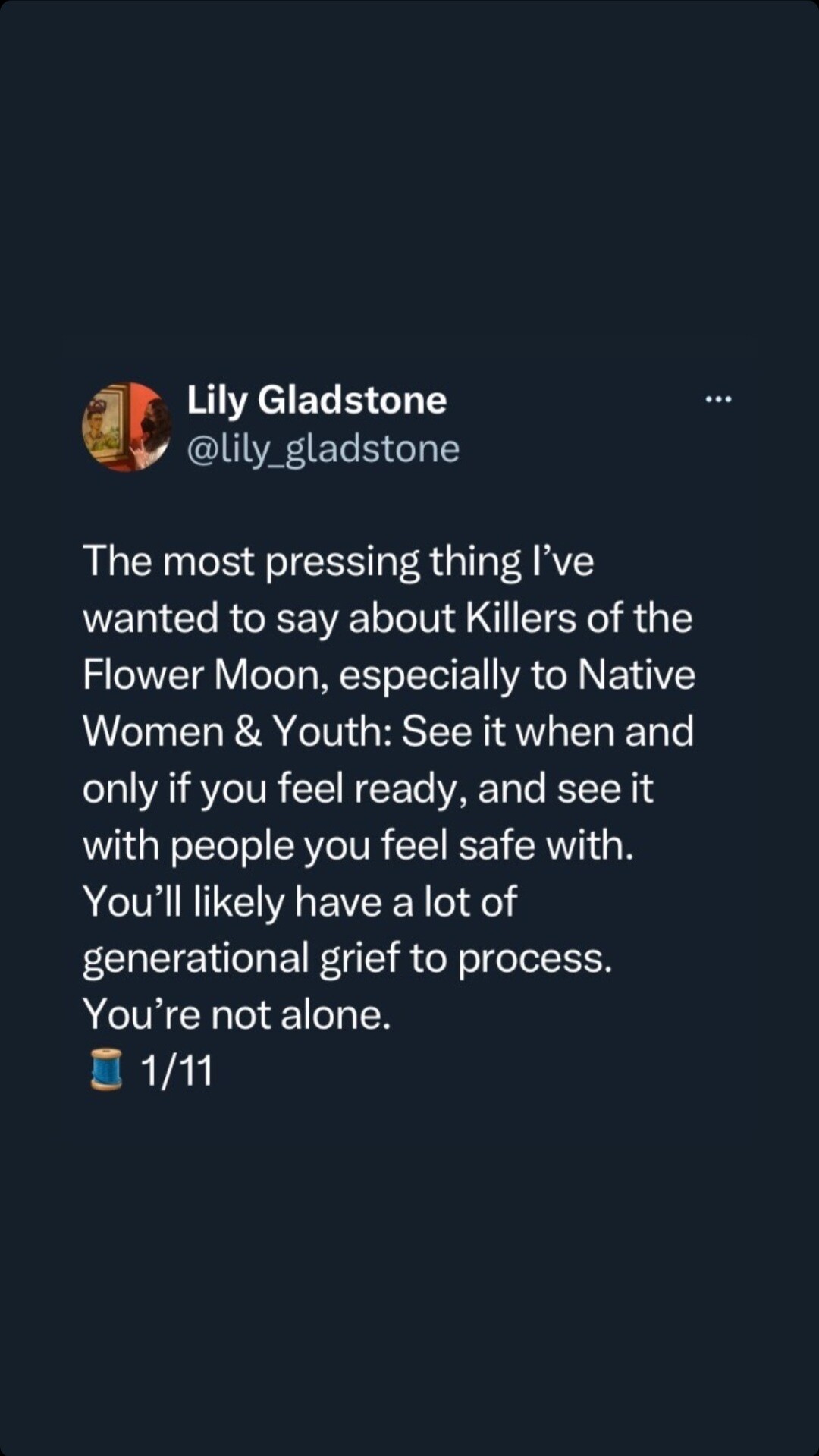Click the line "You'll likely have a lot of"
The height and width of the screenshot is (1456, 819).
tap(300, 902)
